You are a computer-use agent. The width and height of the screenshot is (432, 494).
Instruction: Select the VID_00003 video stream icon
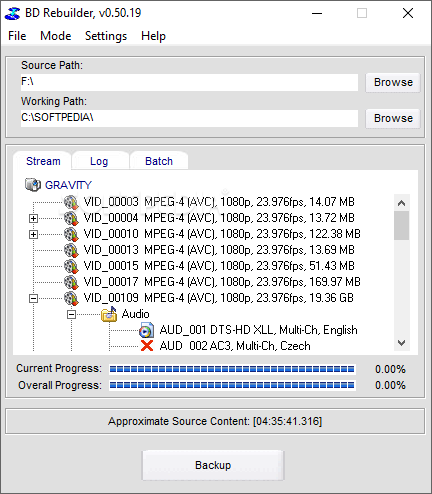coord(71,202)
